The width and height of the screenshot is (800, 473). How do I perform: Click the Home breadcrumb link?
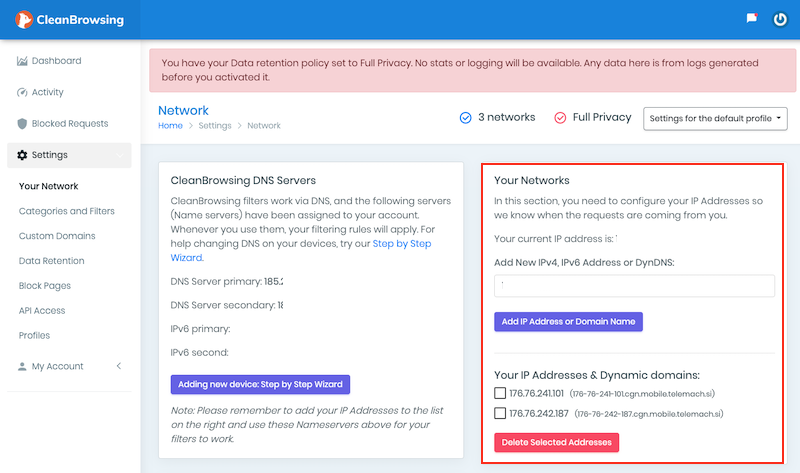[170, 126]
